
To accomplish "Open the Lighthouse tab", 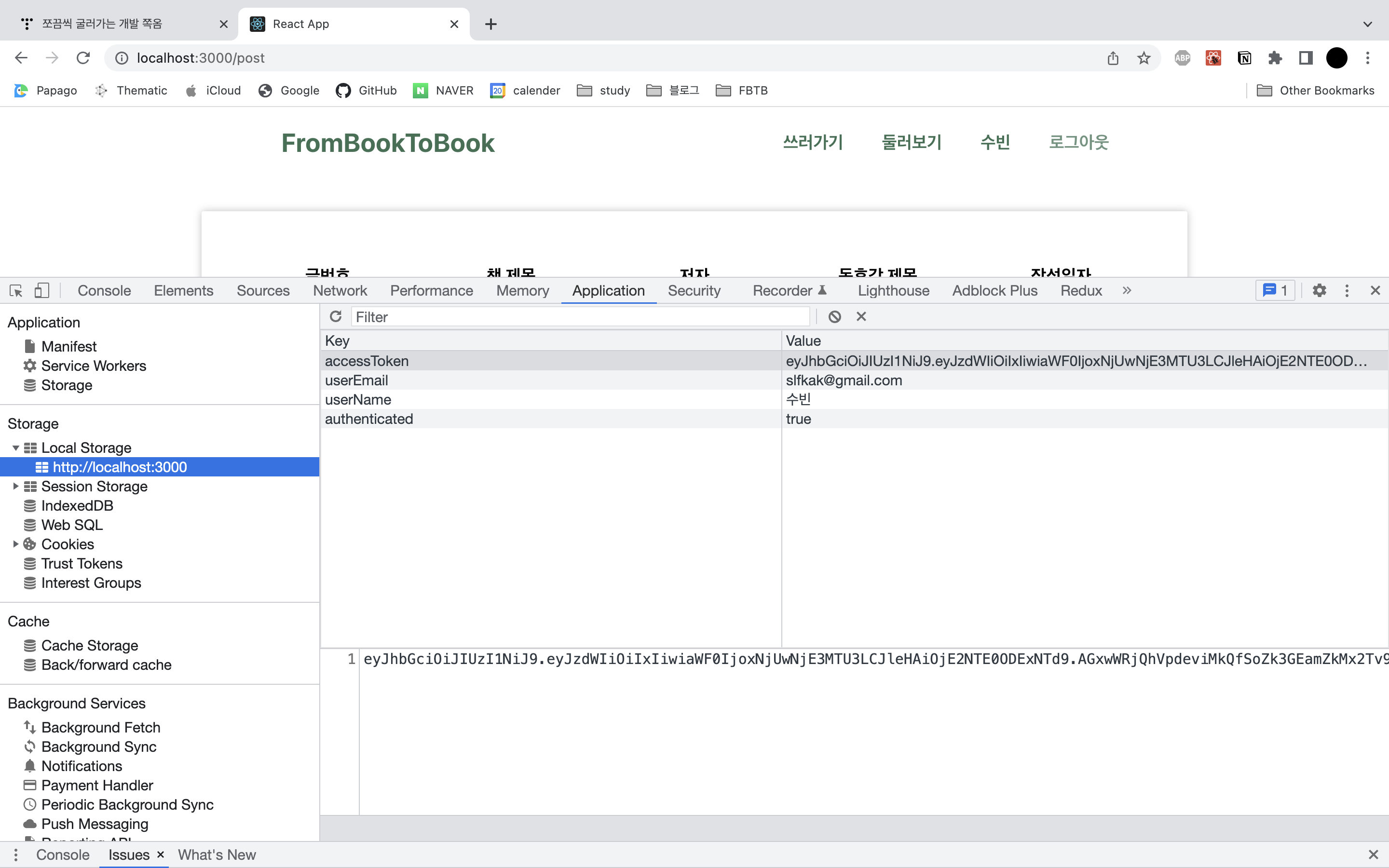I will coord(893,290).
